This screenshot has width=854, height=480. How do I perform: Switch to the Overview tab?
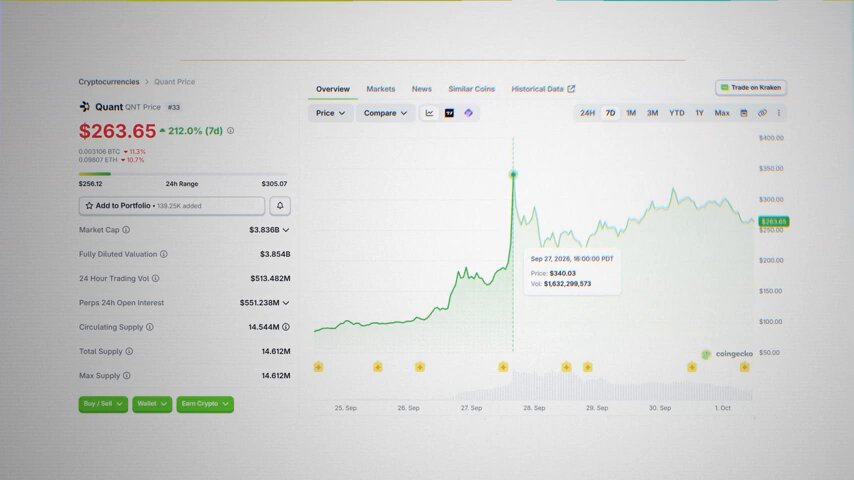(333, 89)
